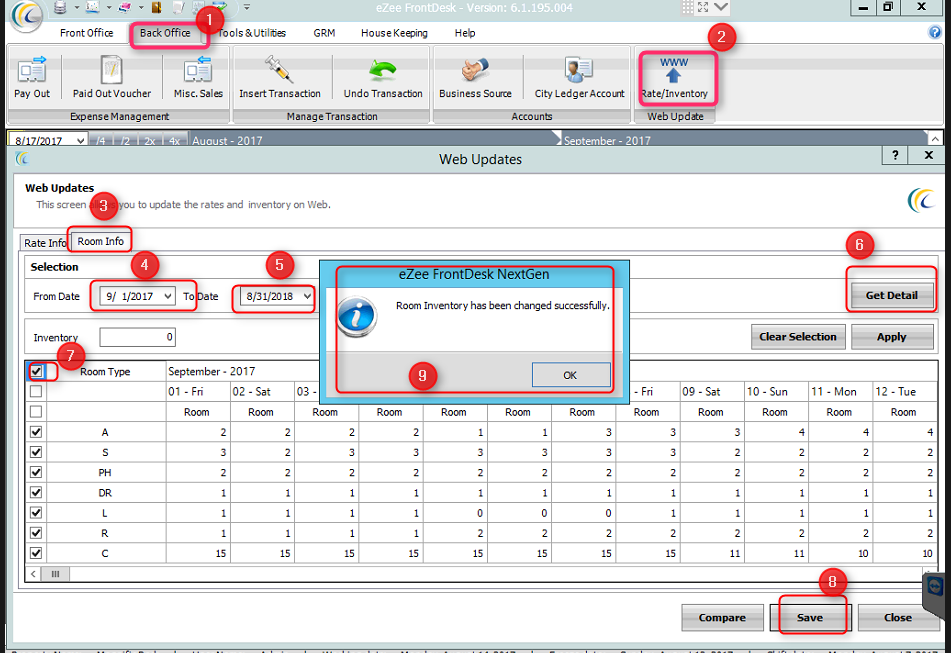Uncheck room type R checkbox
This screenshot has width=951, height=653.
(x=36, y=532)
